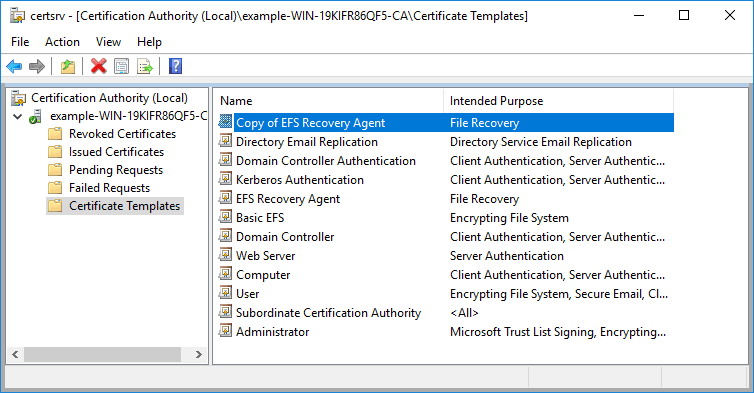The width and height of the screenshot is (754, 393).
Task: Select Failed Requests in the tree
Action: (x=110, y=188)
